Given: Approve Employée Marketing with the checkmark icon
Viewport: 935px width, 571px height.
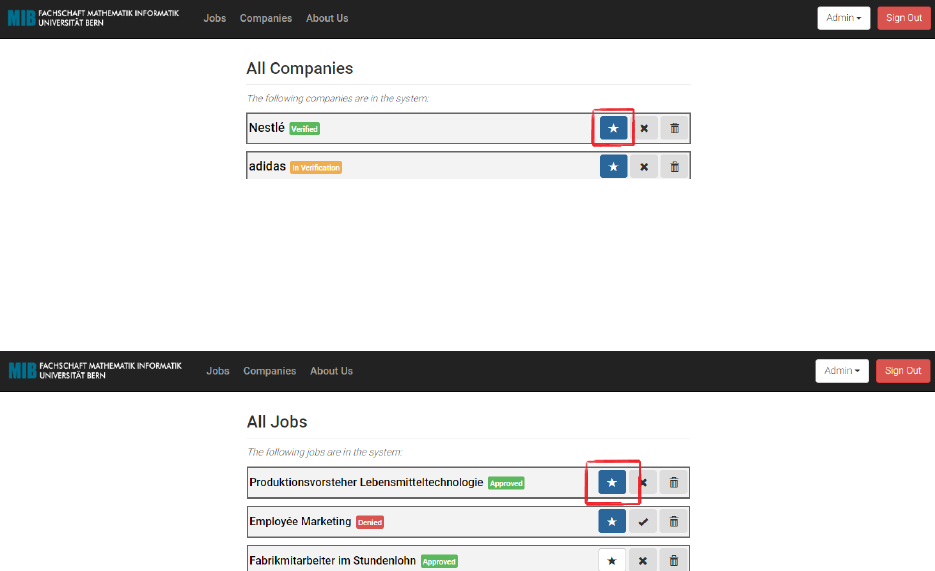Looking at the screenshot, I should 643,521.
